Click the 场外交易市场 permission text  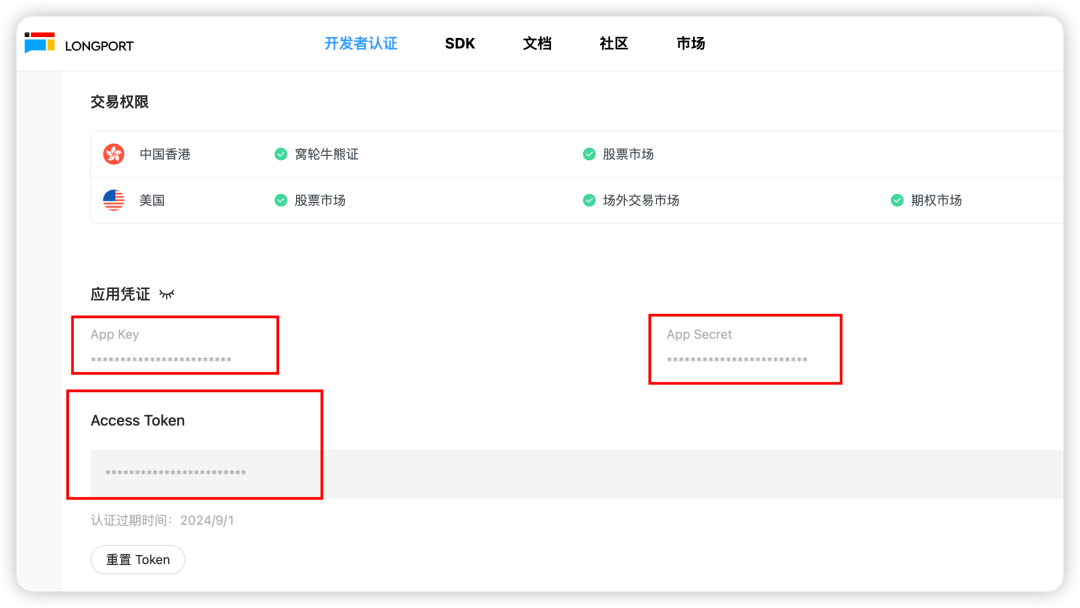tap(641, 200)
